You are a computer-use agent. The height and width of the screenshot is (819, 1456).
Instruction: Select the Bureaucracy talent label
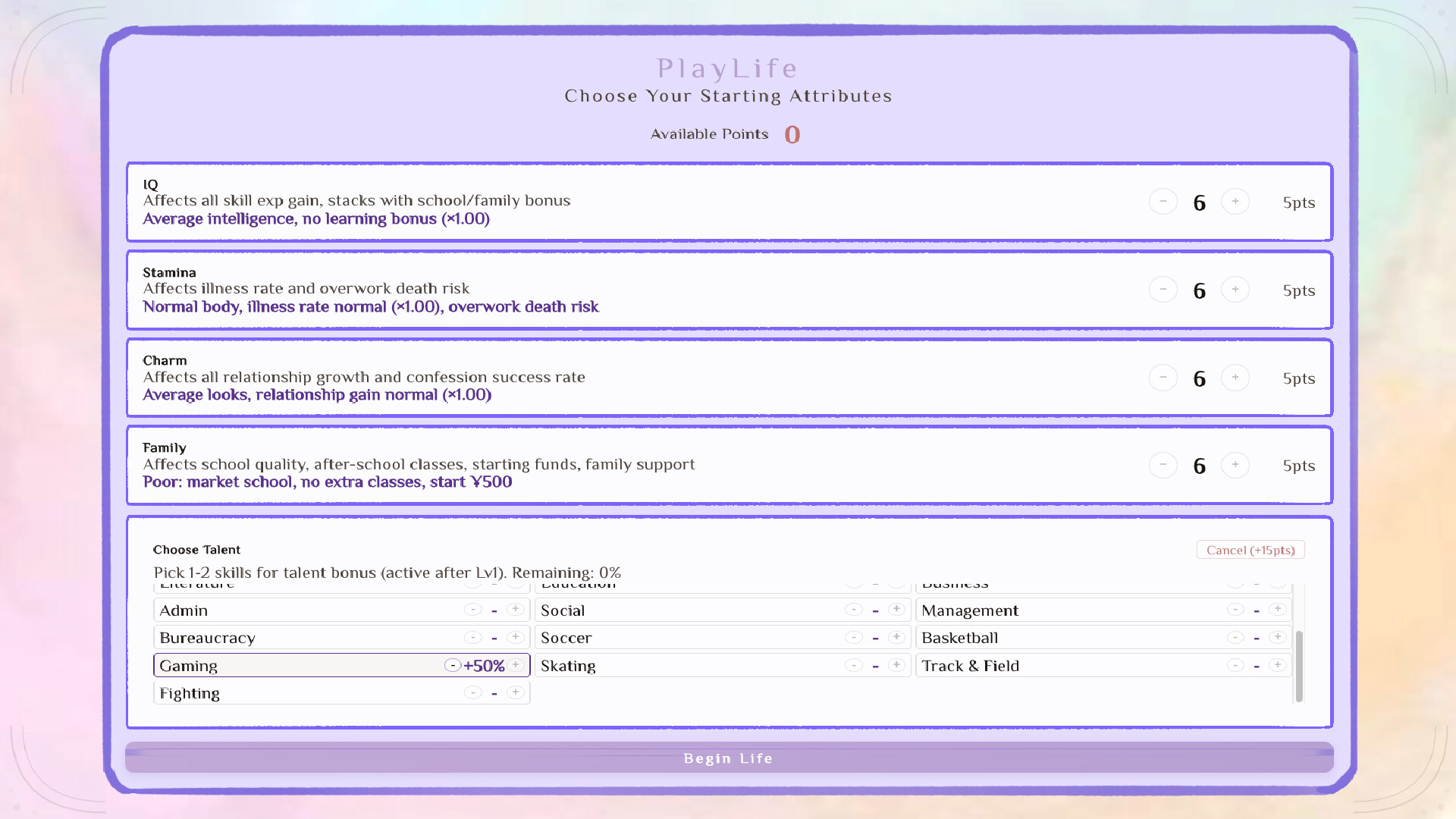pos(207,638)
